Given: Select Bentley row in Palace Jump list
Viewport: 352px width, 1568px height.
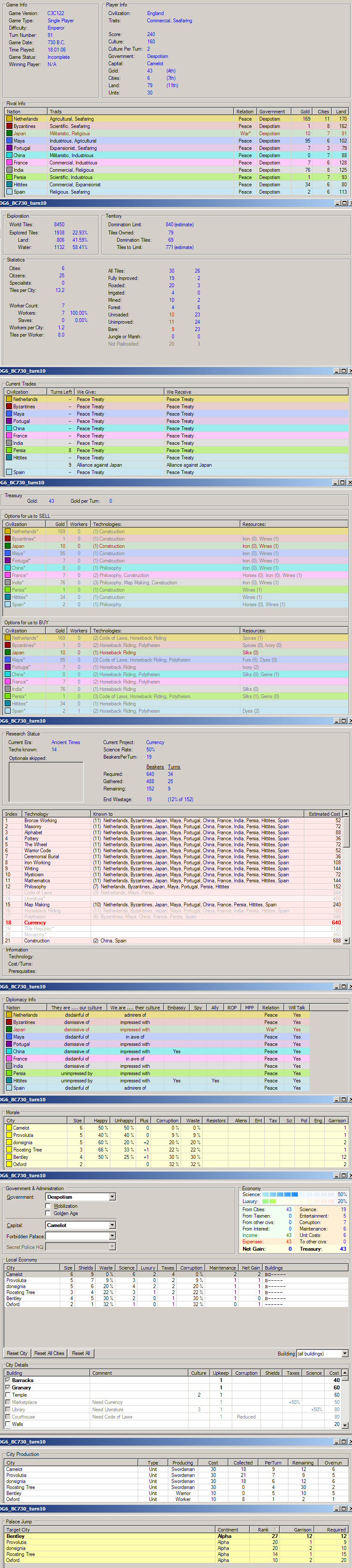Looking at the screenshot, I should point(176,1536).
